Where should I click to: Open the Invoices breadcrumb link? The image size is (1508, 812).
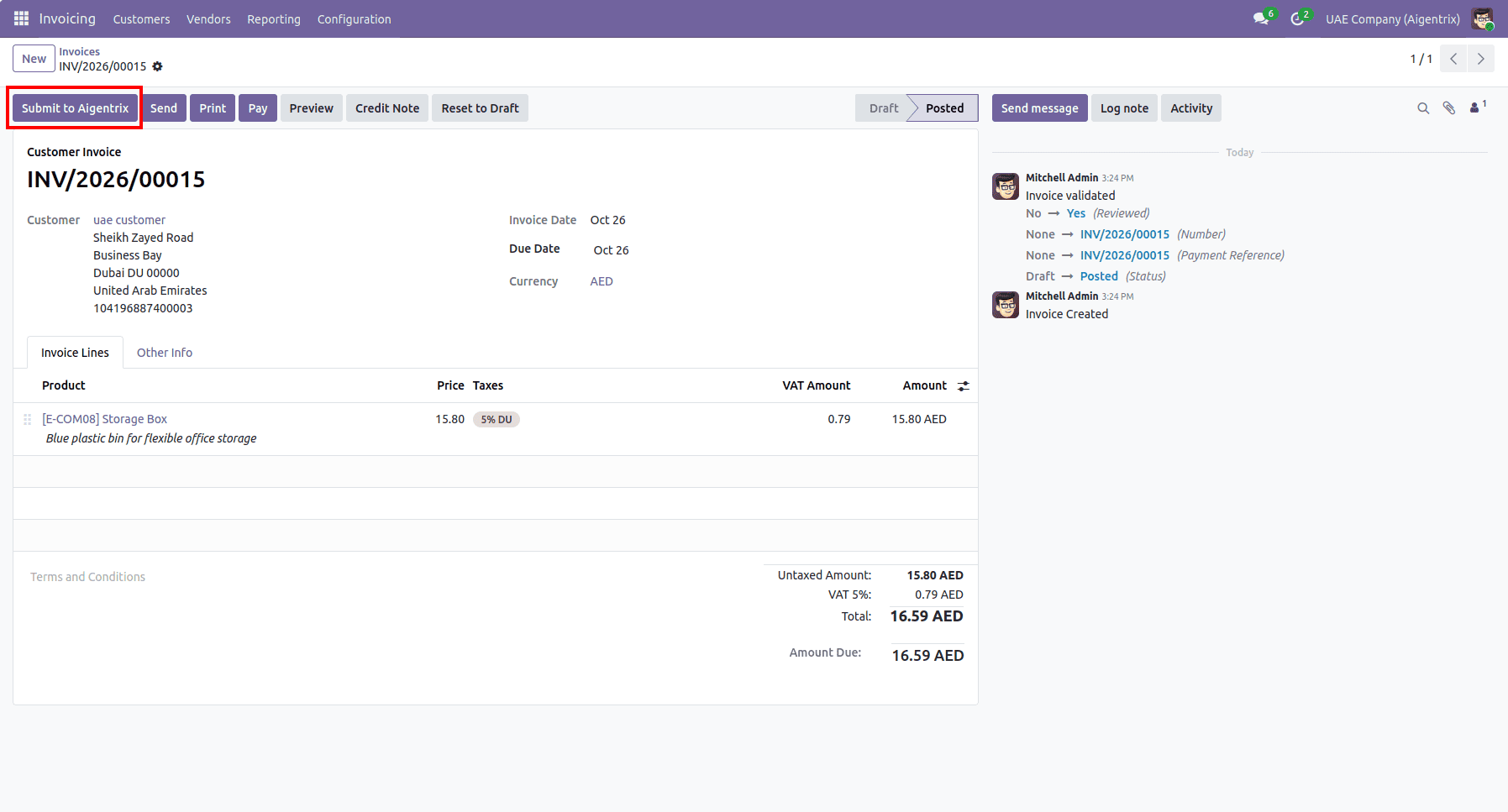pos(79,51)
